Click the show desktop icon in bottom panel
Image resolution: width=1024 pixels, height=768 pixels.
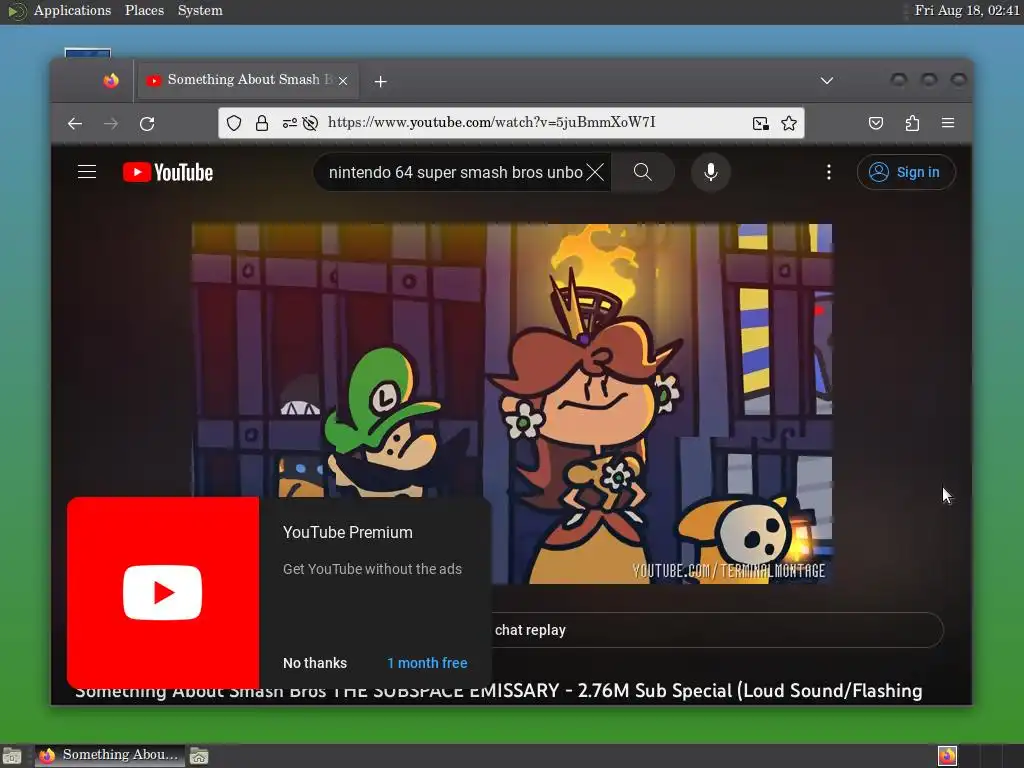(12, 756)
